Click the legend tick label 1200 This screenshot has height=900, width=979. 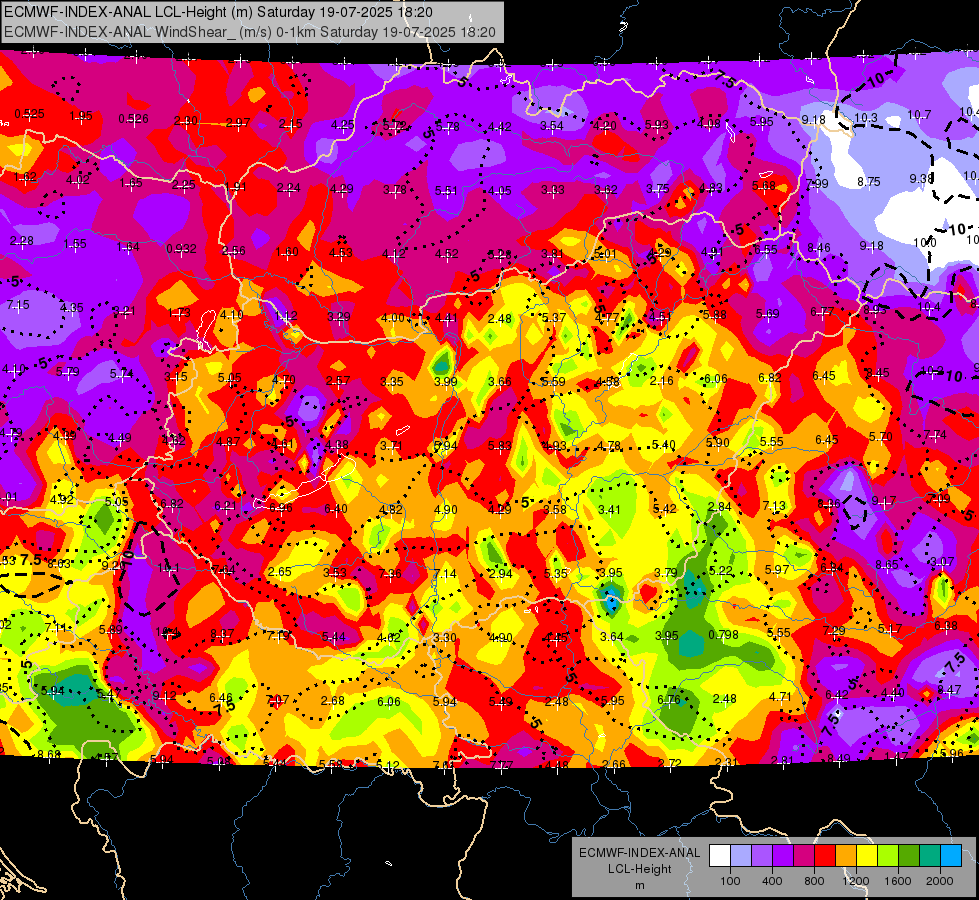tap(855, 881)
